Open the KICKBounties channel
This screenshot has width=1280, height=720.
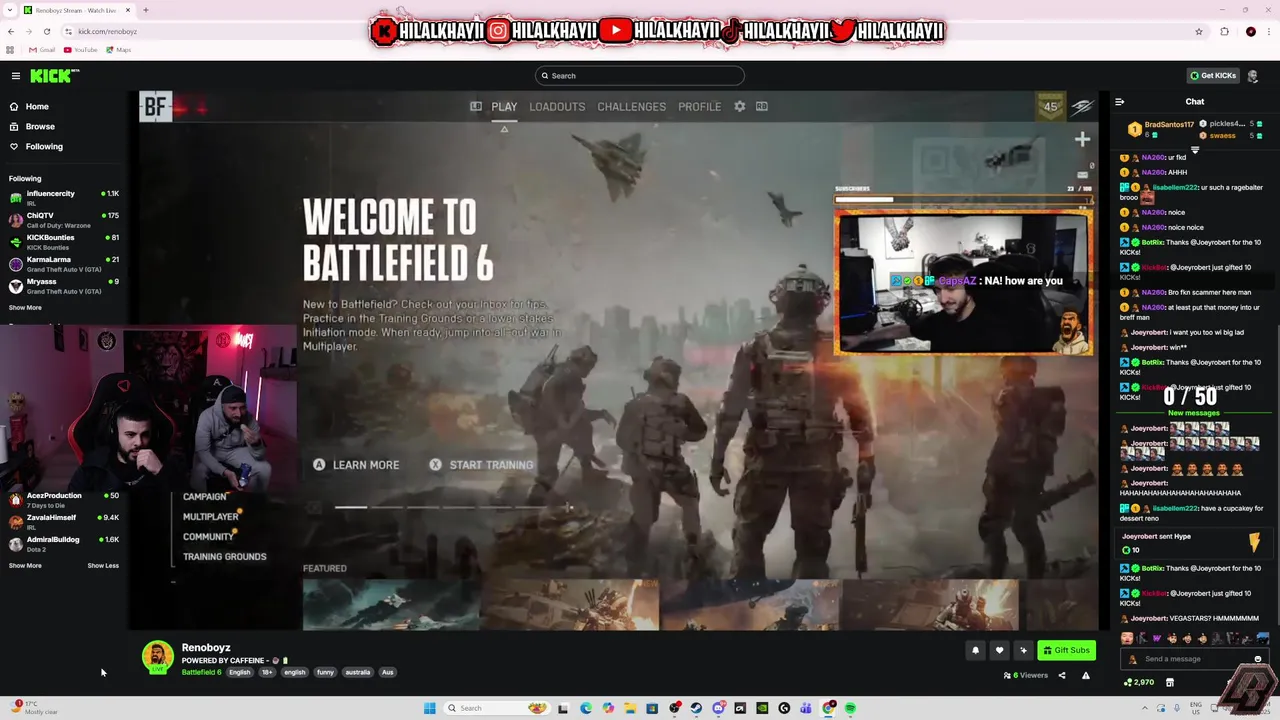tap(64, 242)
